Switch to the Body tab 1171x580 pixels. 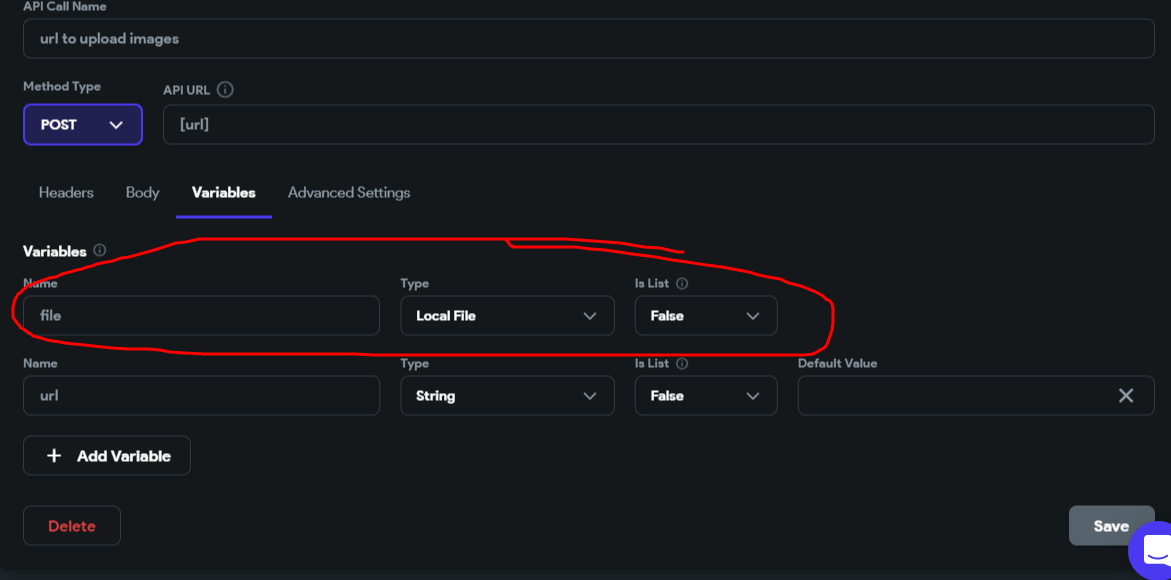(142, 192)
